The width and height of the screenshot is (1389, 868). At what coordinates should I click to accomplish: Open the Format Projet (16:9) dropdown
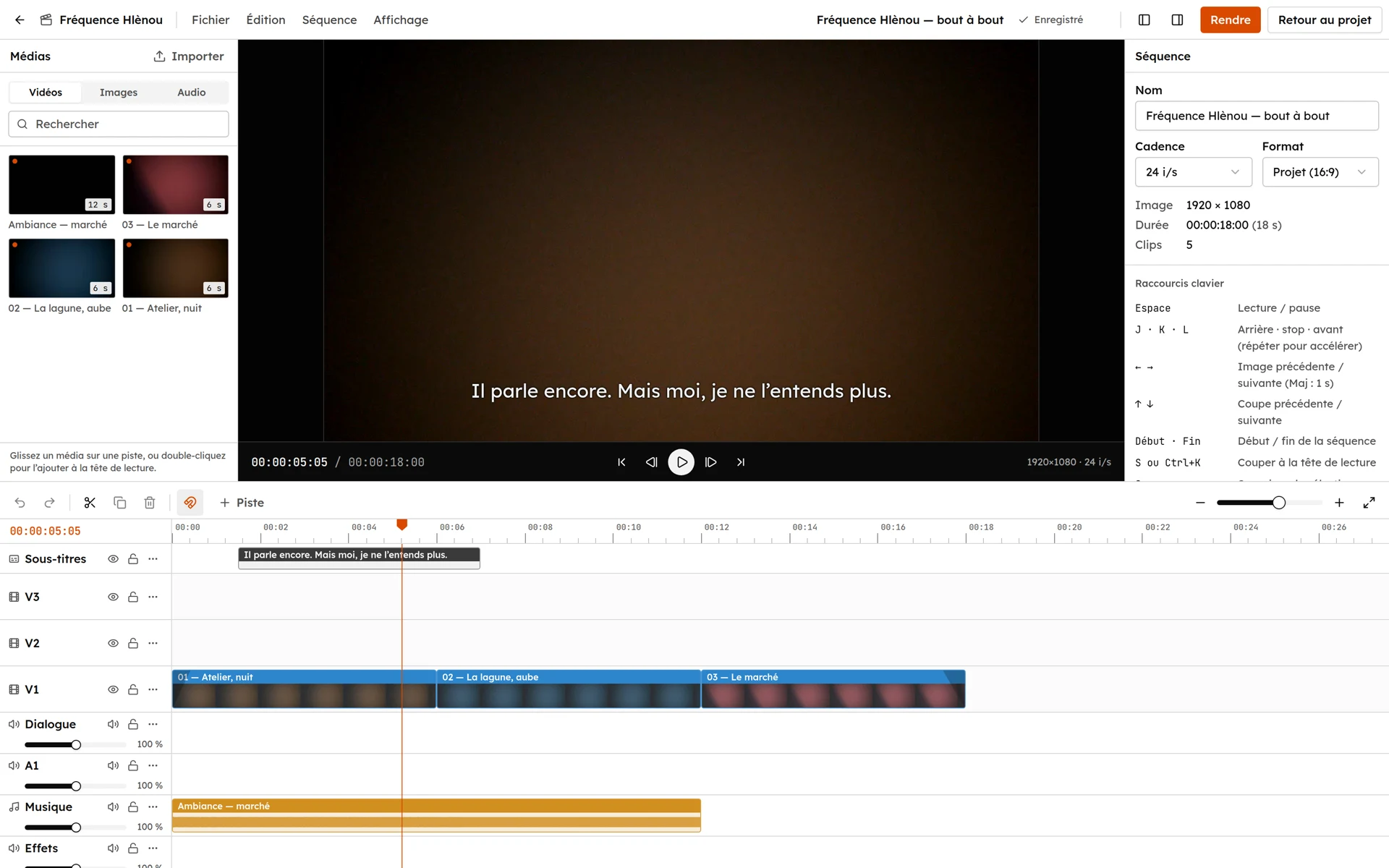[x=1320, y=172]
